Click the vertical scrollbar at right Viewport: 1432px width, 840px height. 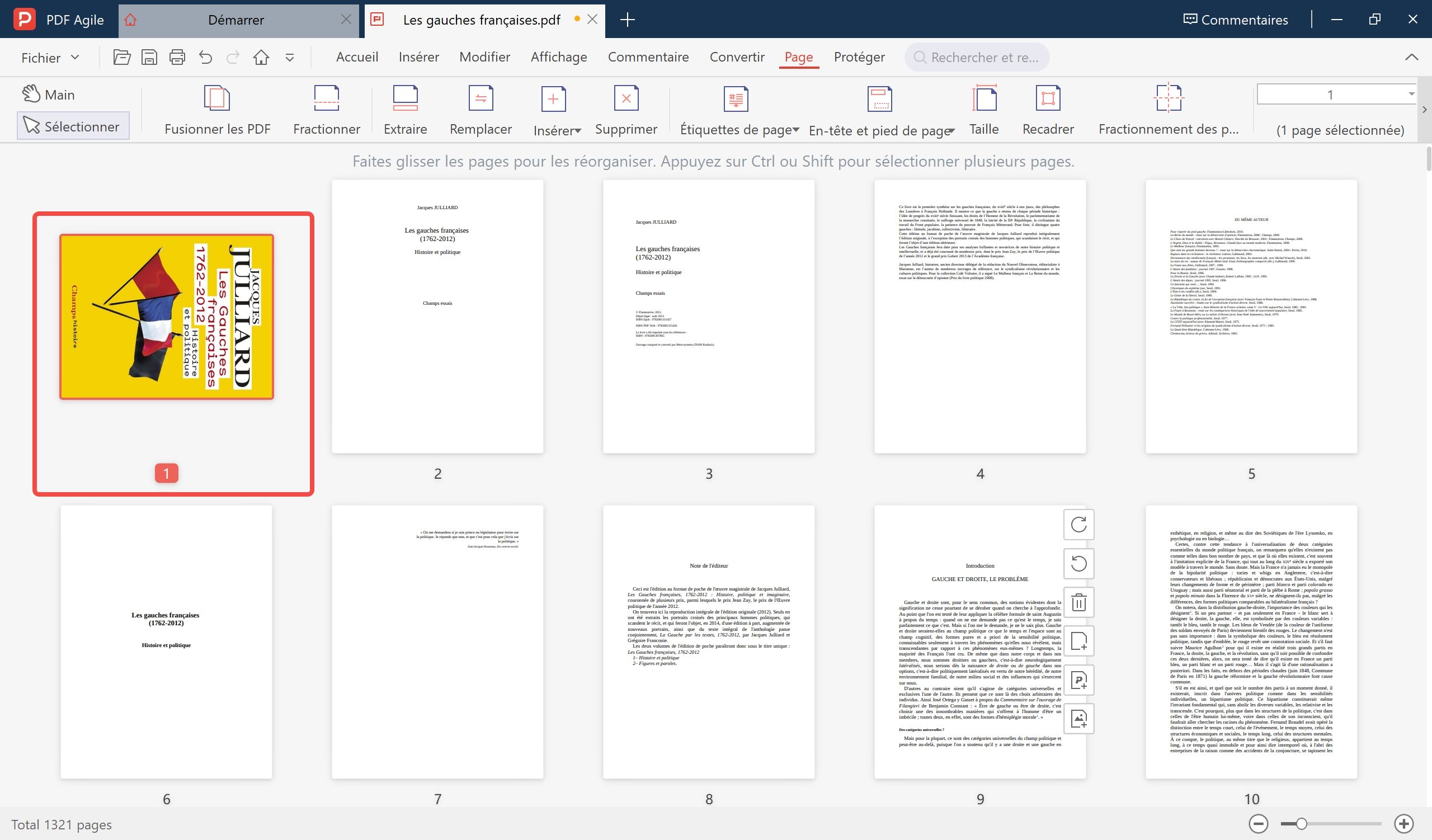point(1428,159)
